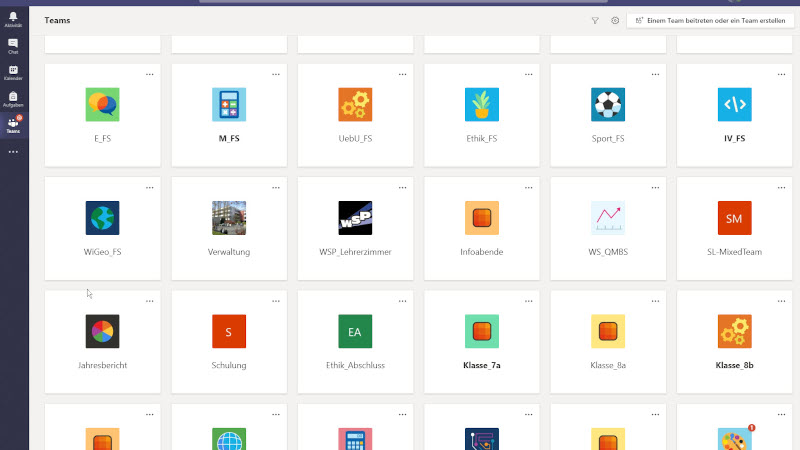Open more options for WS_QMBS
Screen dimensions: 800x450
[655, 188]
